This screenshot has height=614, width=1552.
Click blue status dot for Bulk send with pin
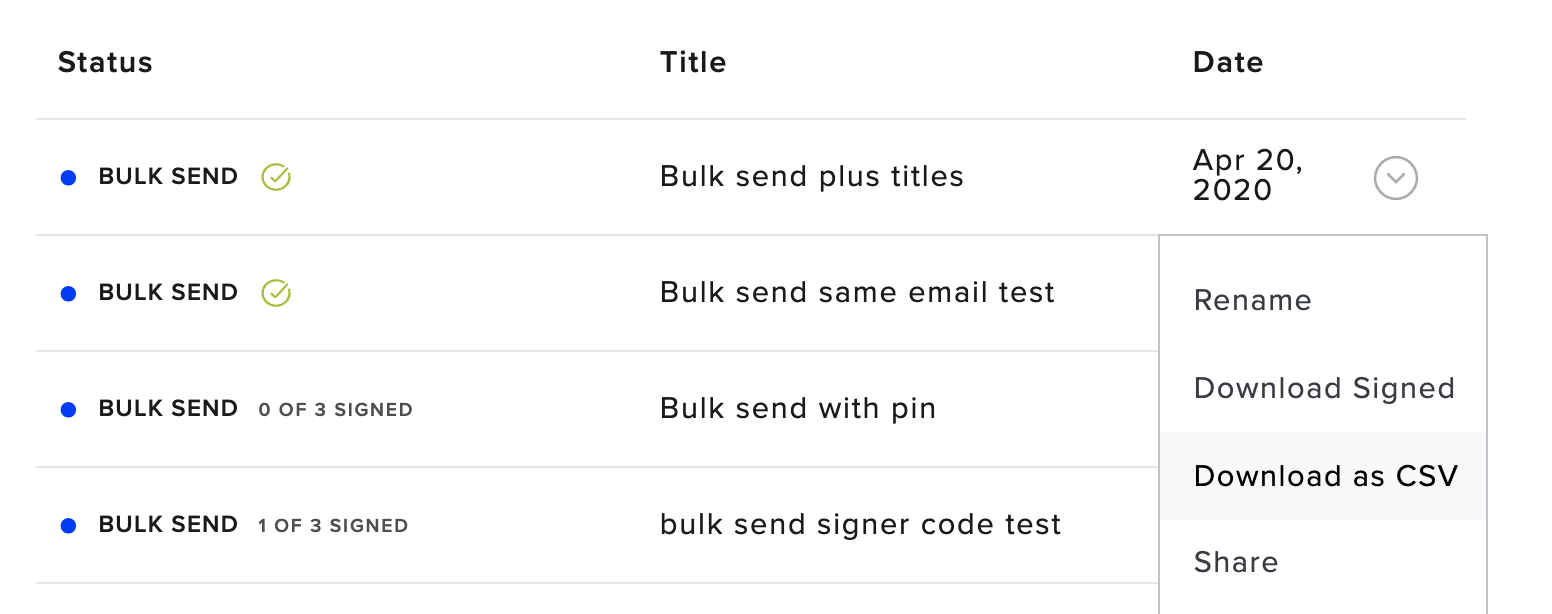(x=68, y=410)
